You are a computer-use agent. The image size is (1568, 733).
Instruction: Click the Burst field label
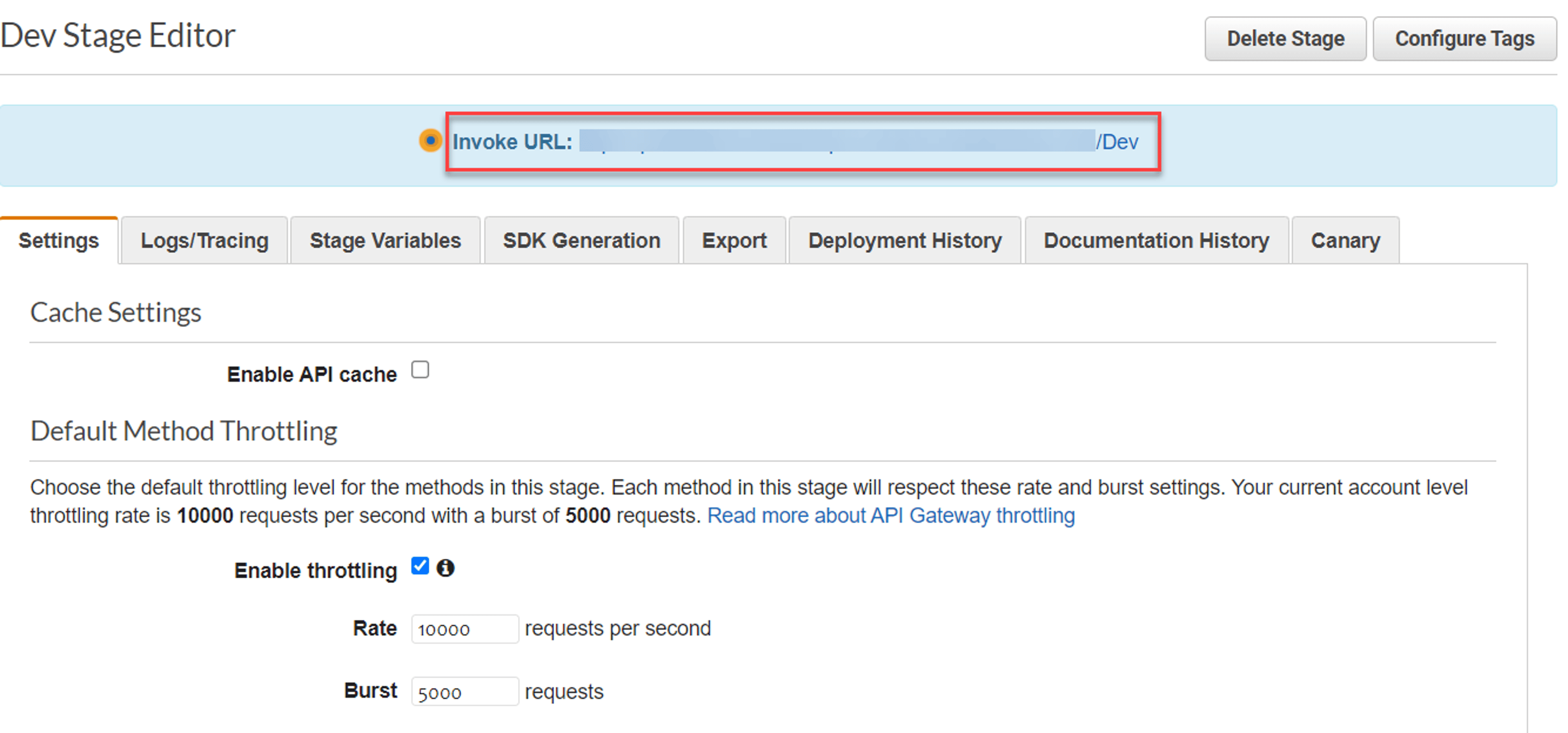coord(370,691)
